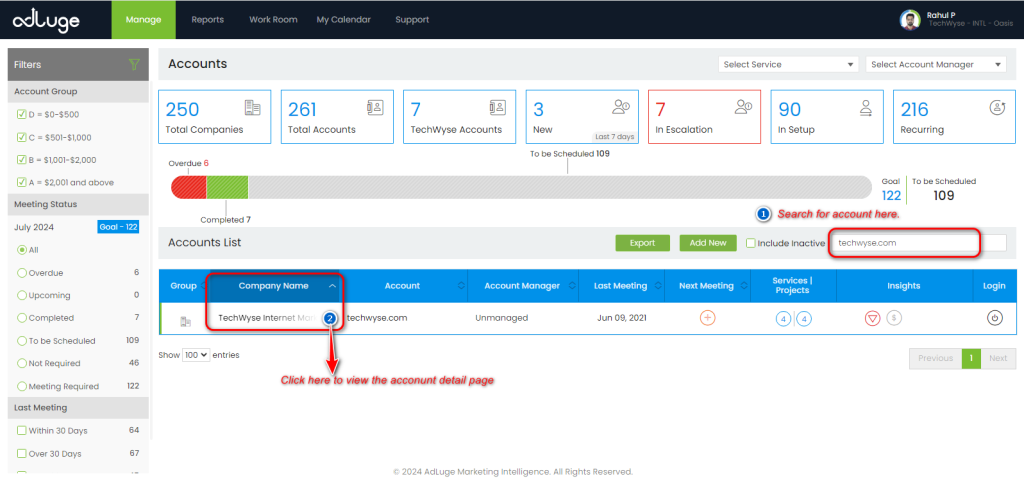The height and width of the screenshot is (488, 1024).
Task: Click the Total Companies card icon
Action: click(253, 108)
